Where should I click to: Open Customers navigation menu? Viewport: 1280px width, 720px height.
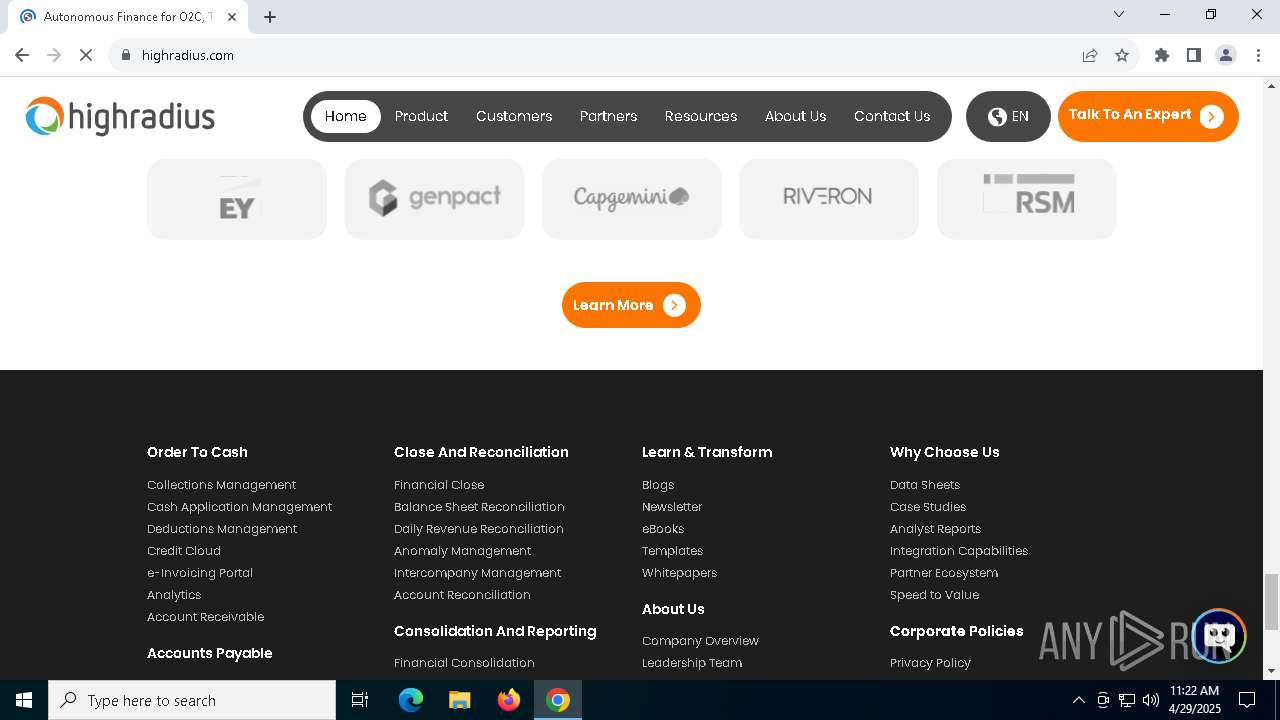(514, 116)
